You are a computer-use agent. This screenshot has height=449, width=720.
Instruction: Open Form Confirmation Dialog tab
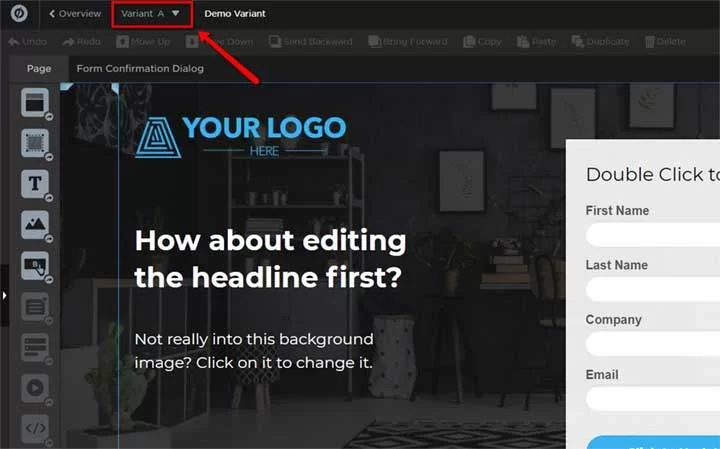(x=140, y=69)
